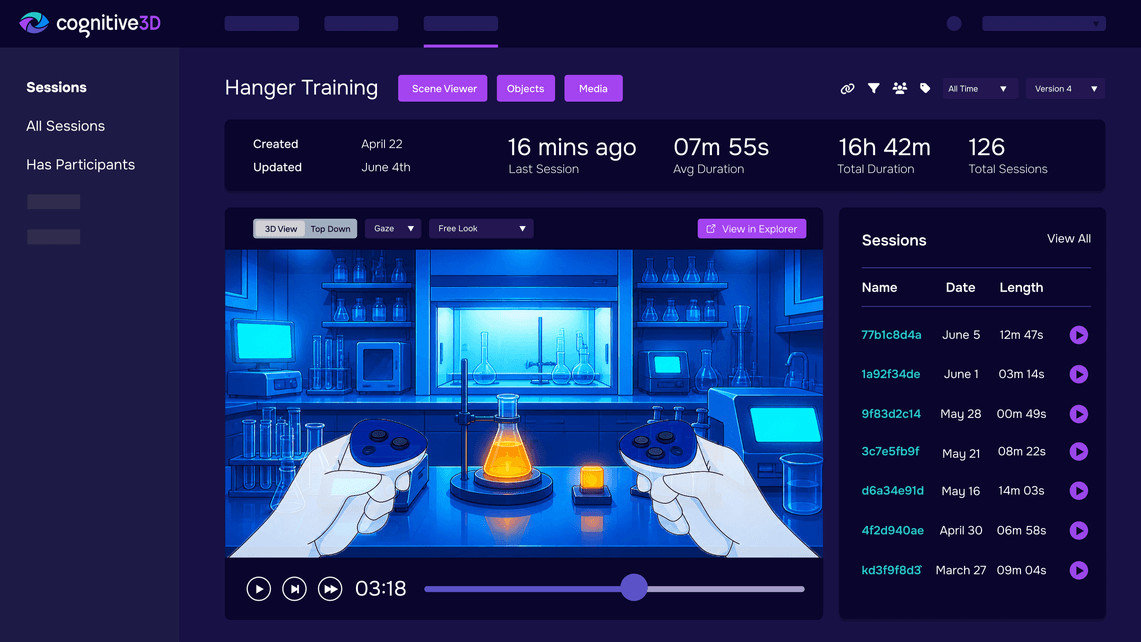Sort sessions by Name column

point(879,288)
